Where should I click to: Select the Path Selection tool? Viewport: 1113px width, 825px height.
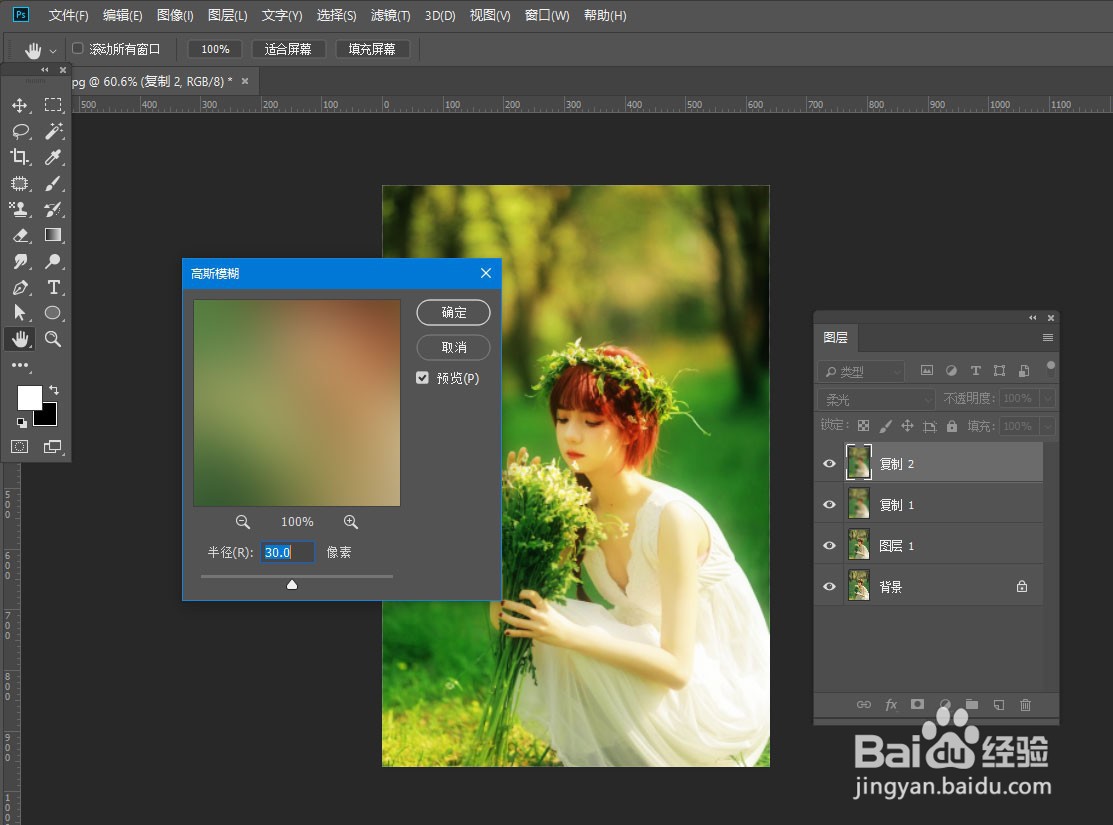click(x=20, y=313)
